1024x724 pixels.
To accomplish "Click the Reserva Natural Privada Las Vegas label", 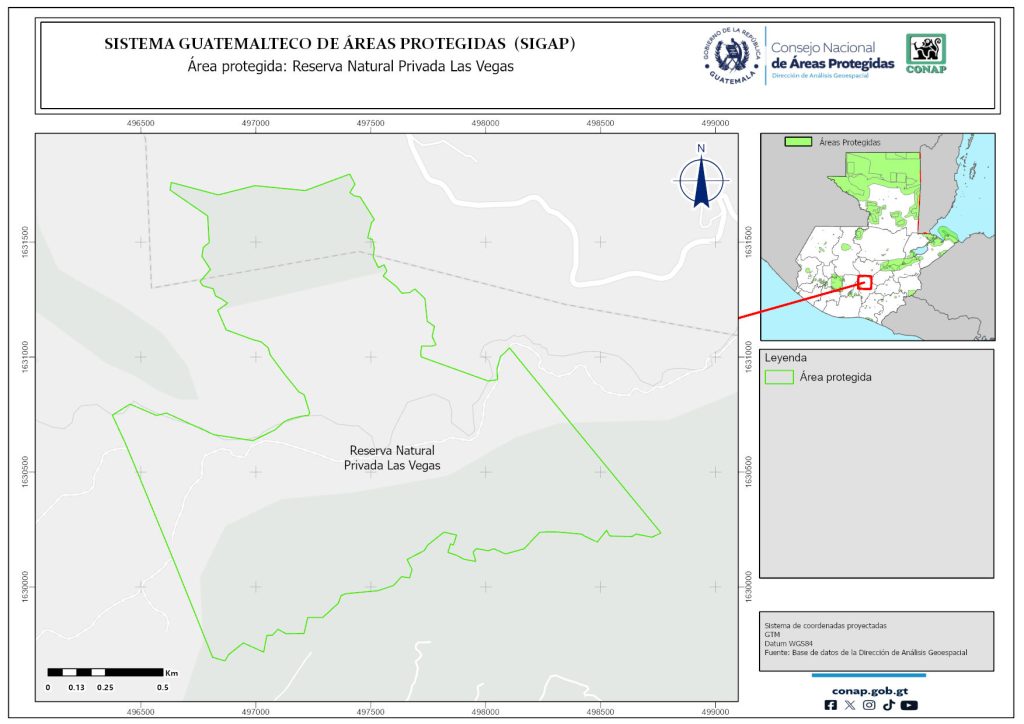I will [392, 458].
